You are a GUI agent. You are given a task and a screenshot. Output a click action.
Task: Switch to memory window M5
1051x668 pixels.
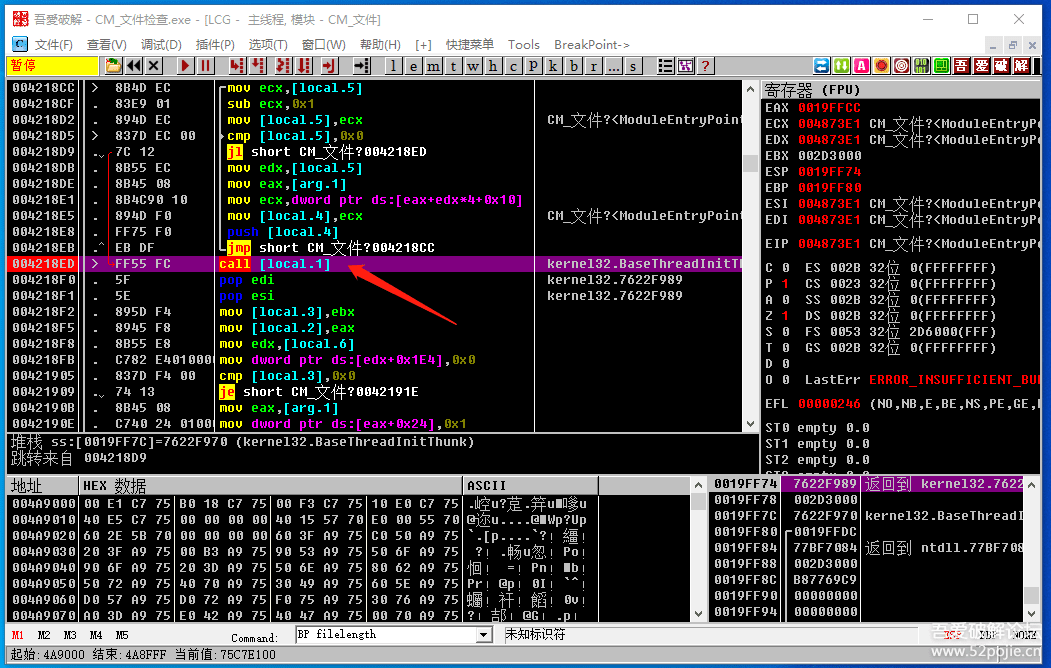pyautogui.click(x=122, y=635)
